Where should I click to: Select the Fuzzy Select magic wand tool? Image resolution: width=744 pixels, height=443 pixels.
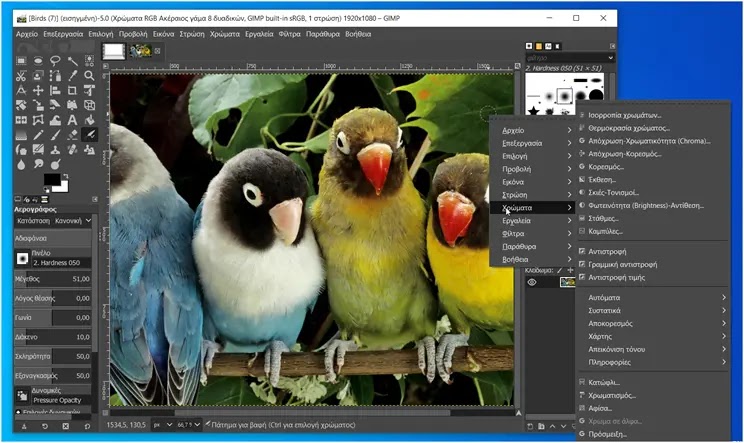tap(72, 61)
